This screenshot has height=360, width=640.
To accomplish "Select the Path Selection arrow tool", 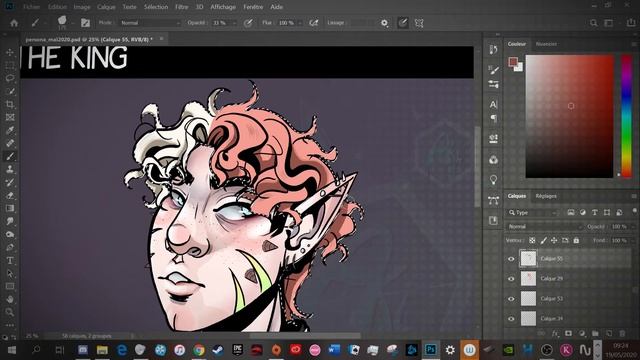I will pos(10,273).
